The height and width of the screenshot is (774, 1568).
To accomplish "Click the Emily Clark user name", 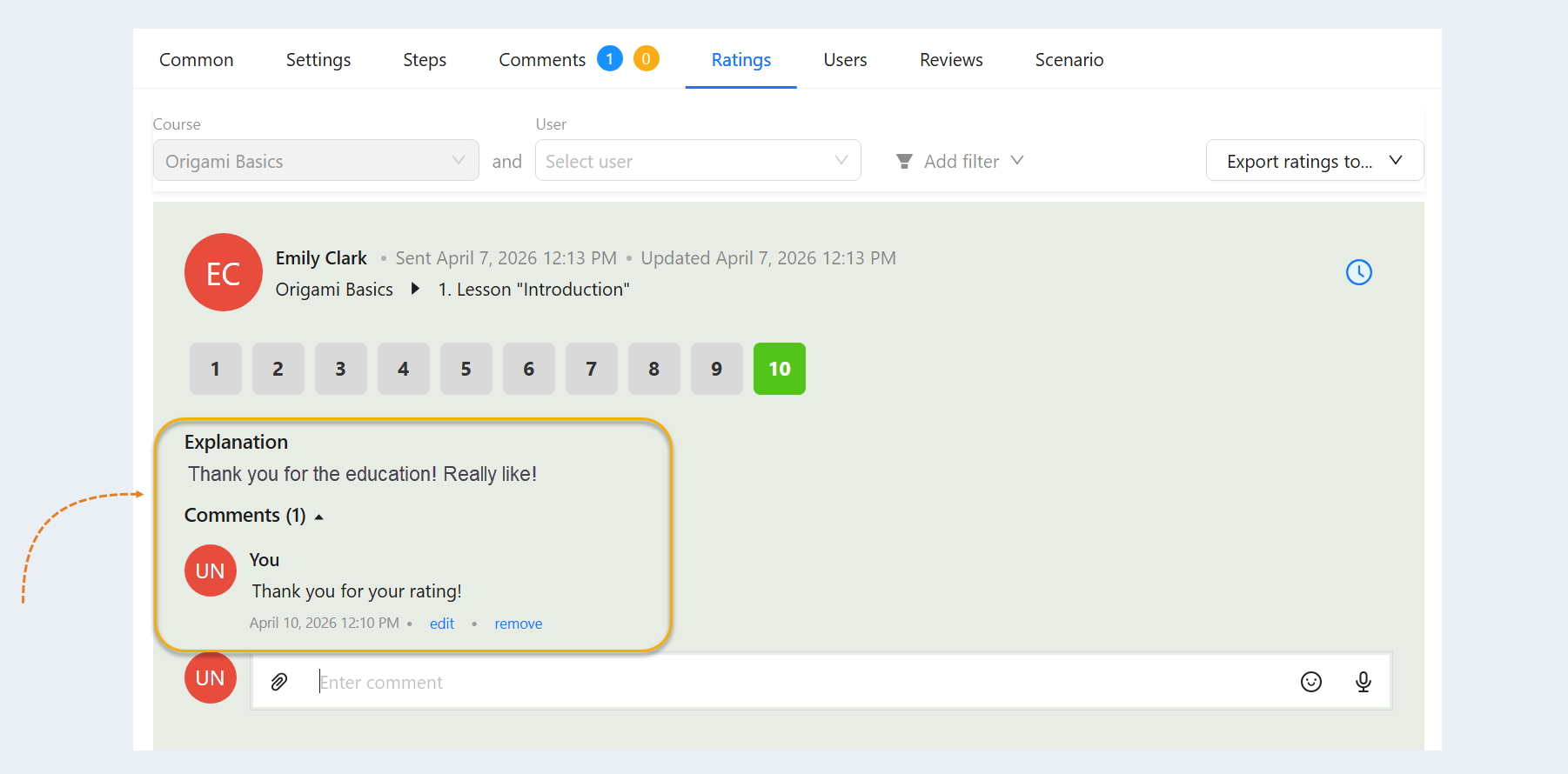I will [x=321, y=258].
